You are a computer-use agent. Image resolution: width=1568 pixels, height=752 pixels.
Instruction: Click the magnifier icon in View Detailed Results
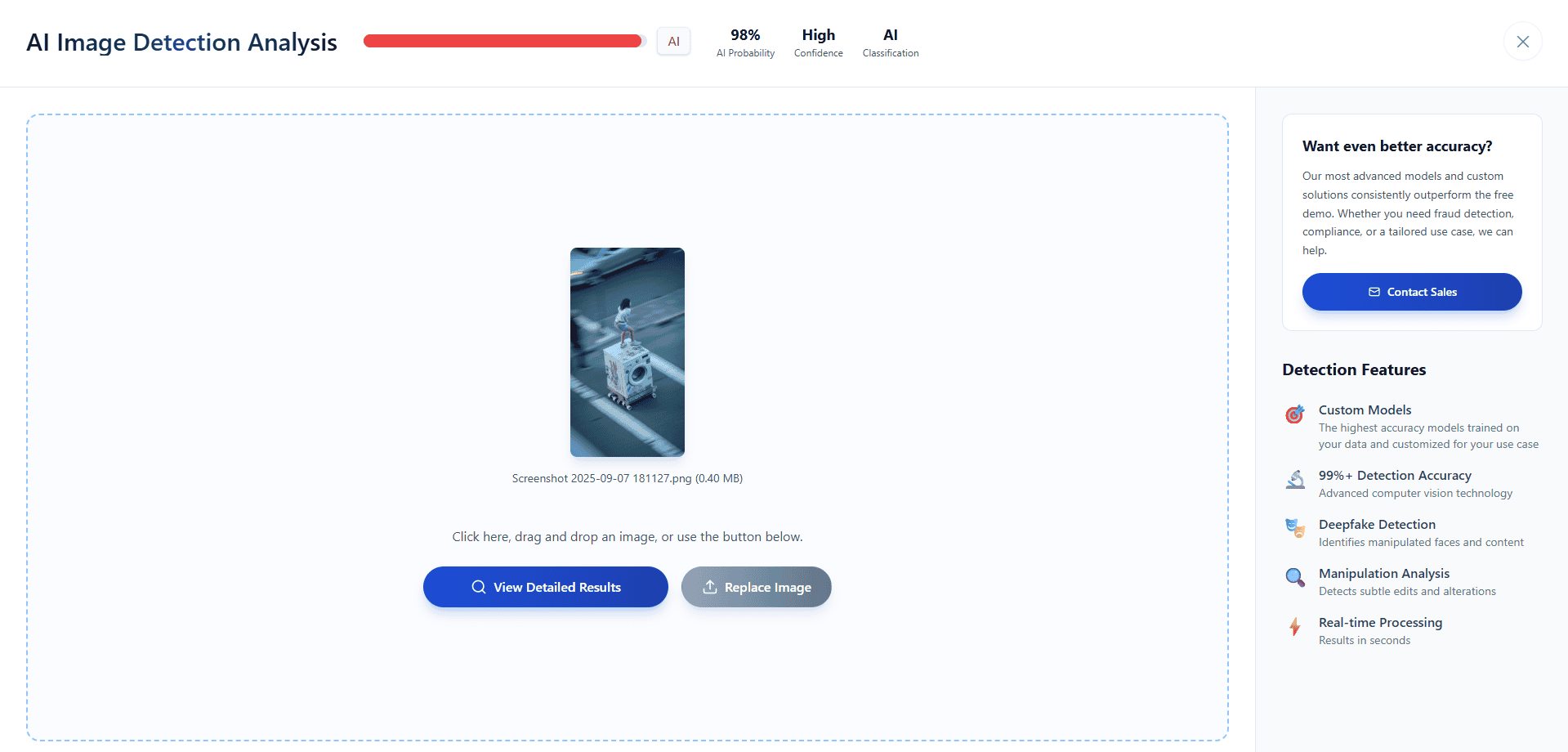click(479, 587)
